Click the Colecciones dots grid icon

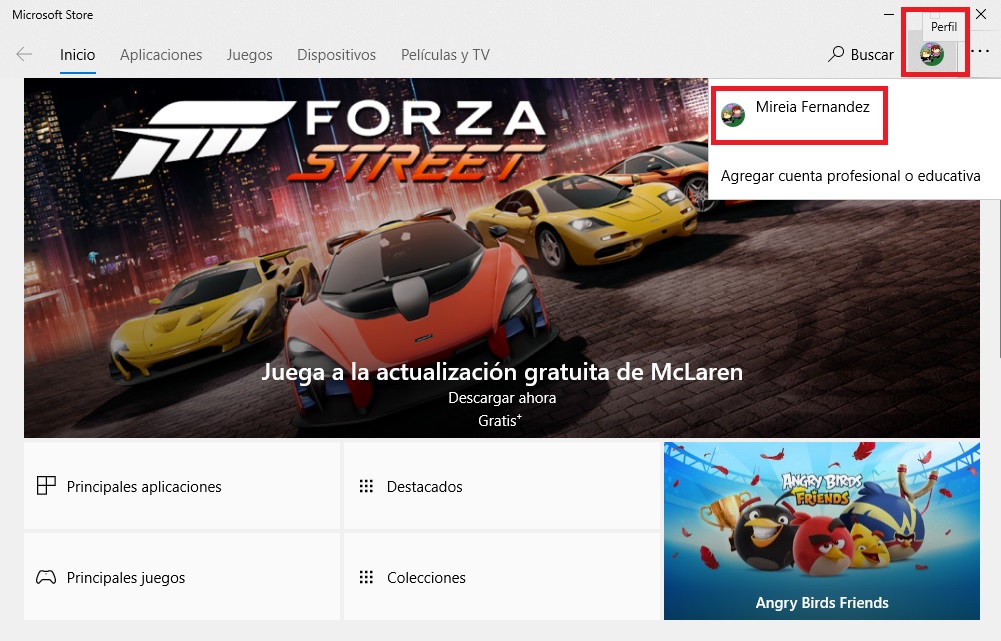click(x=366, y=578)
